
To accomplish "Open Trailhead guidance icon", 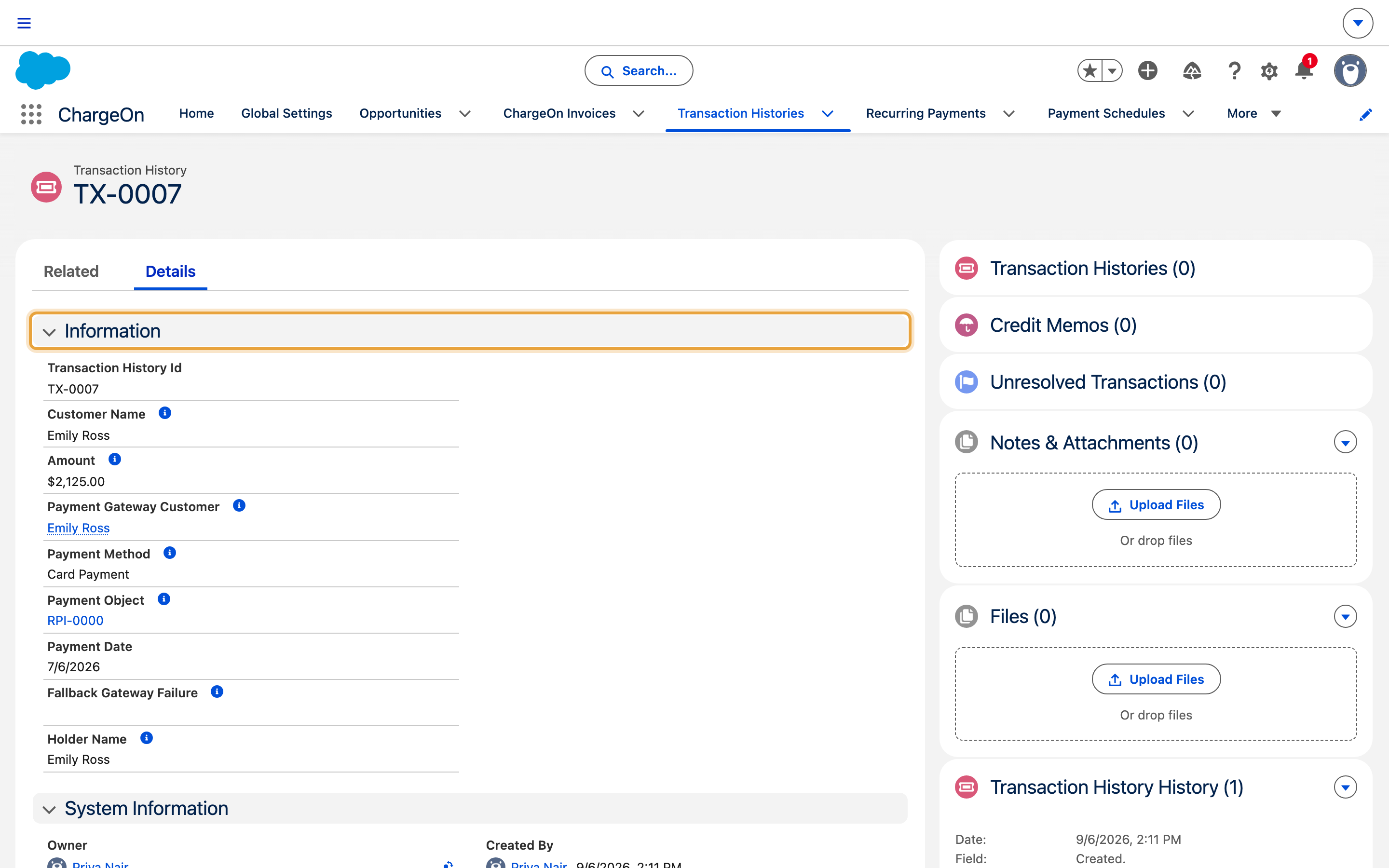I will (x=1192, y=70).
